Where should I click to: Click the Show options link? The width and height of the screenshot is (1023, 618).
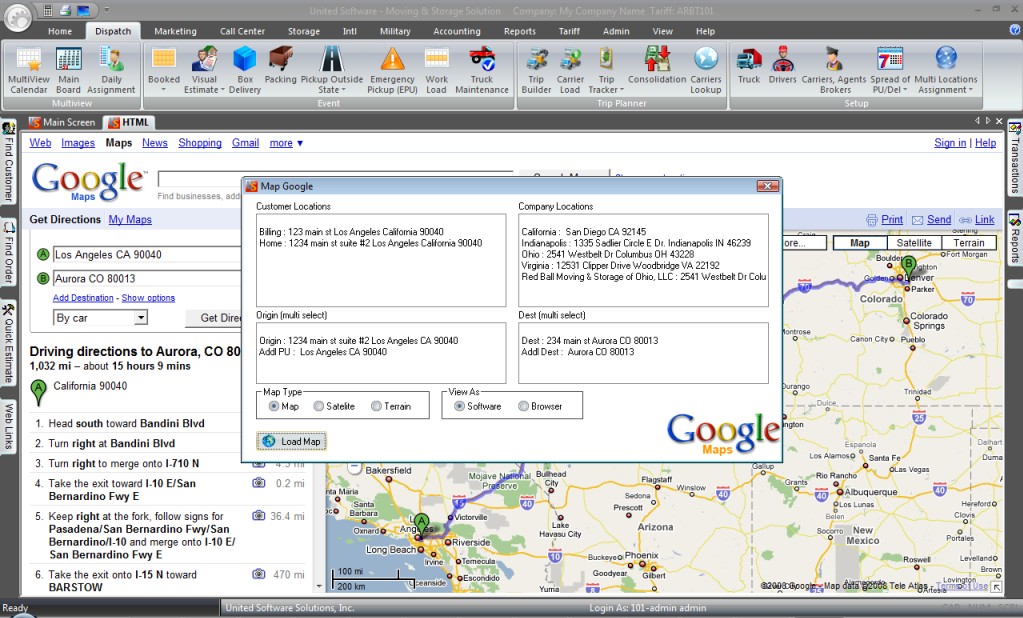pyautogui.click(x=148, y=298)
